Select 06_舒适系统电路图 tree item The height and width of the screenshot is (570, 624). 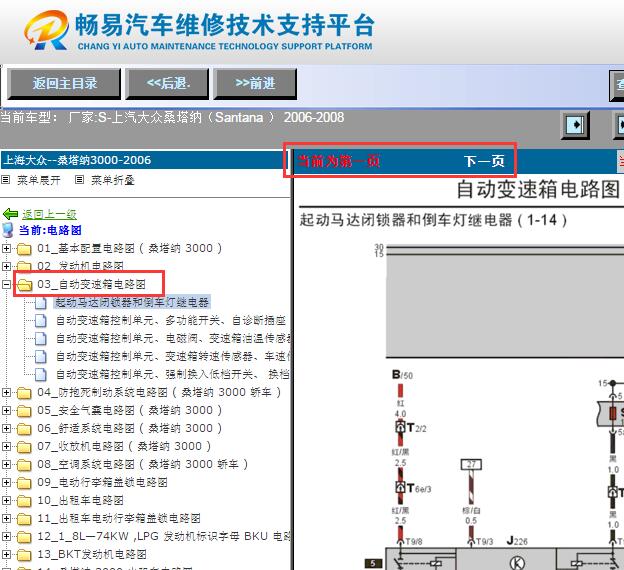(x=130, y=428)
